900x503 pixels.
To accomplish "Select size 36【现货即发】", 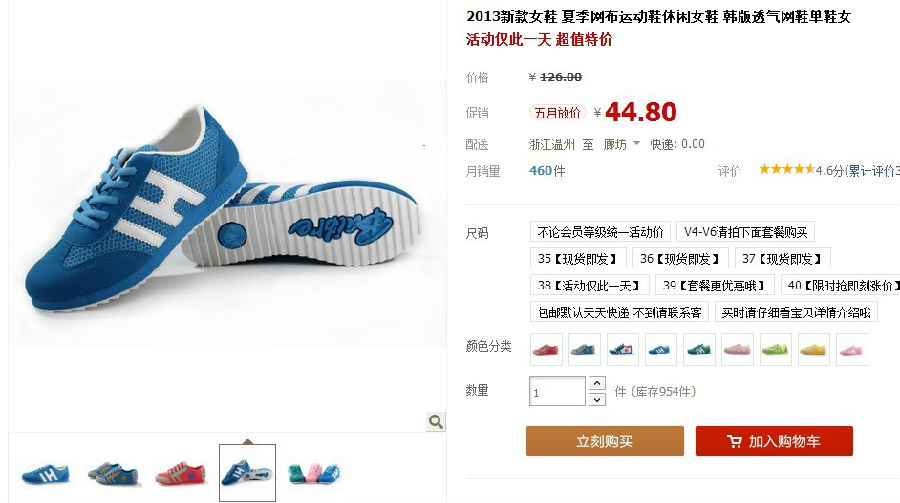I will [x=680, y=259].
